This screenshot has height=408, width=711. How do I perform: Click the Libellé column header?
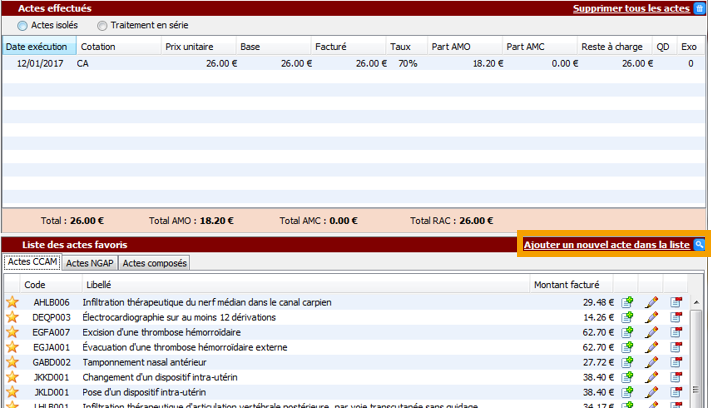coord(300,285)
